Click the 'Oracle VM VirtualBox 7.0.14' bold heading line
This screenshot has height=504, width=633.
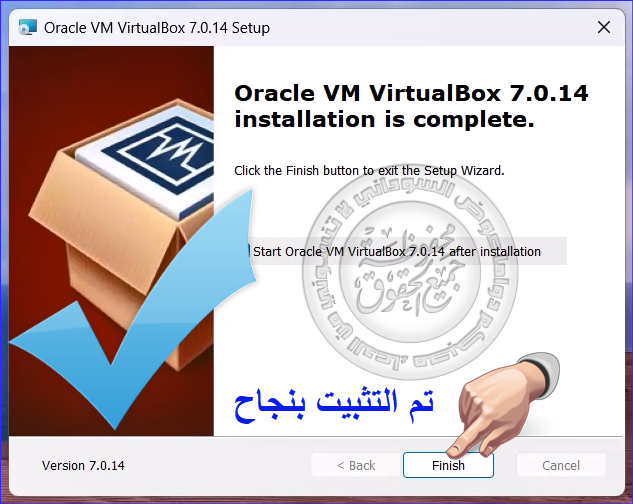point(411,93)
